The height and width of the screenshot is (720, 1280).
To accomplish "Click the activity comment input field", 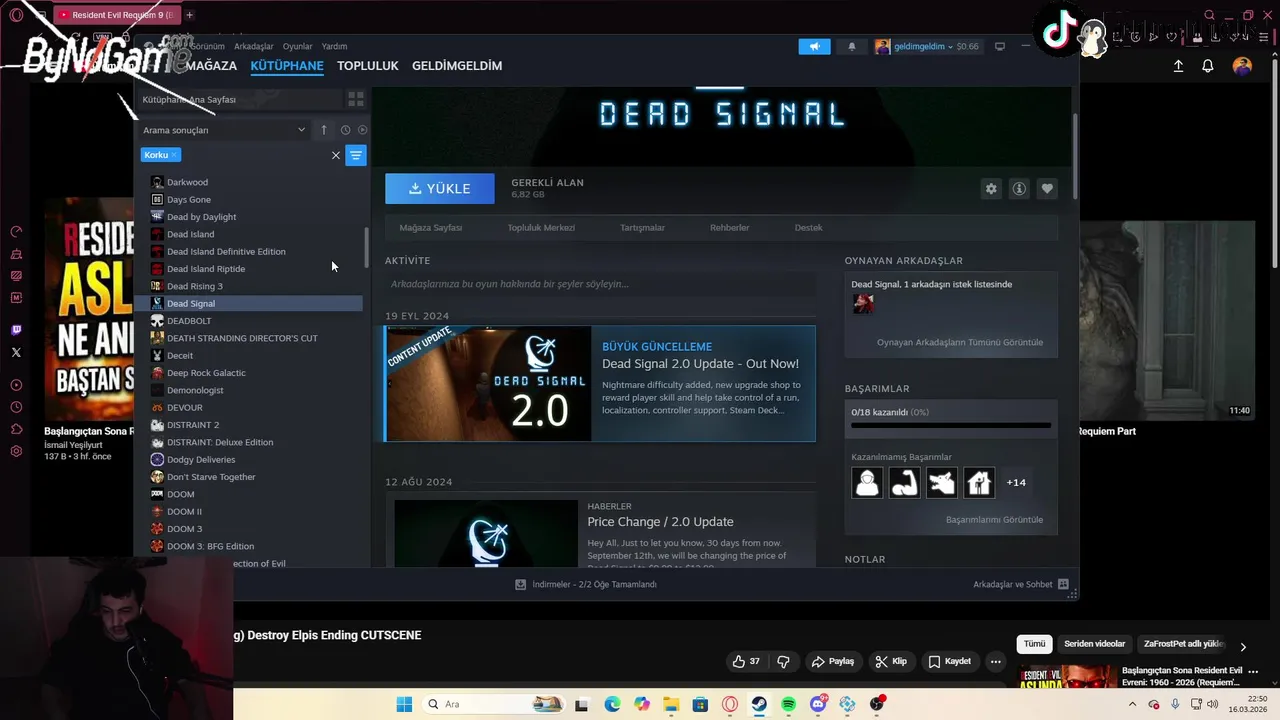I will (x=600, y=284).
